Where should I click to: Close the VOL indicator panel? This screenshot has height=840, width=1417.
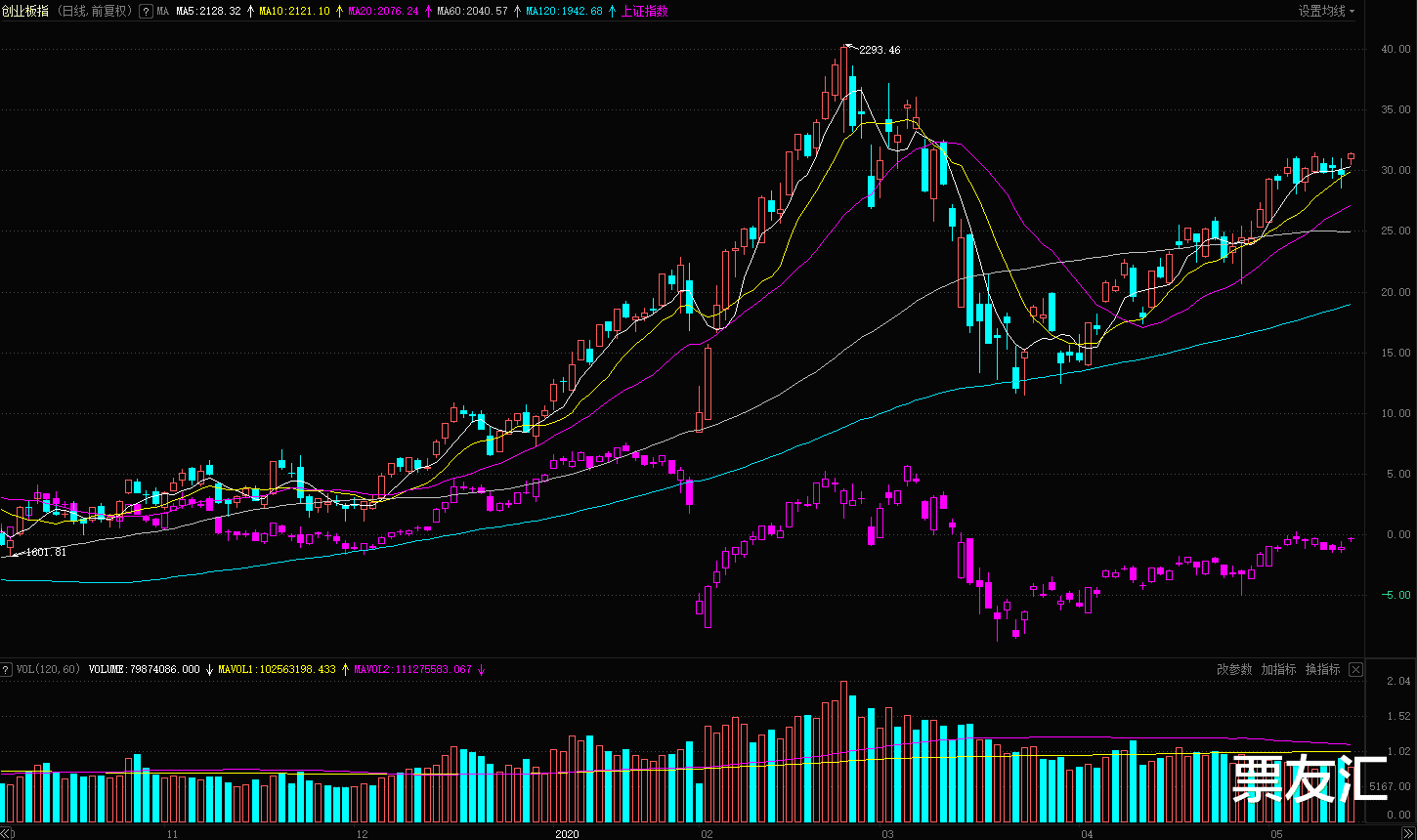(x=1355, y=670)
